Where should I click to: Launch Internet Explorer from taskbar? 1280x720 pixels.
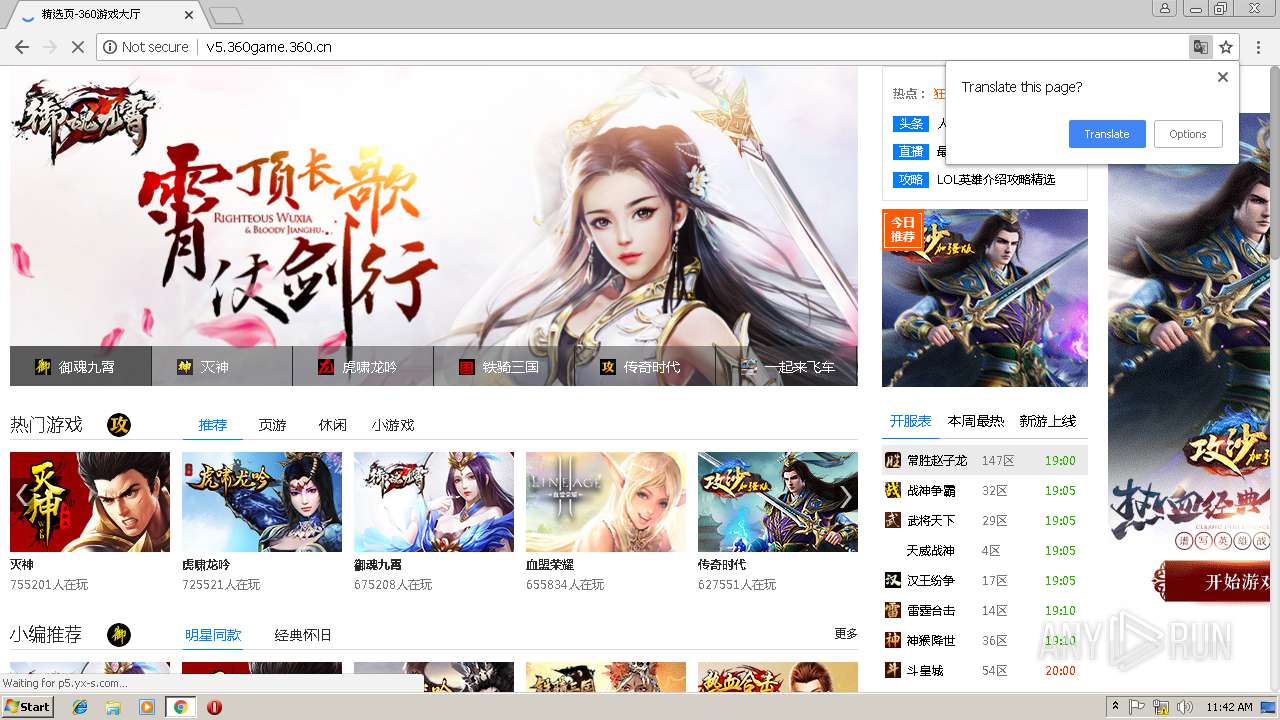(x=80, y=707)
